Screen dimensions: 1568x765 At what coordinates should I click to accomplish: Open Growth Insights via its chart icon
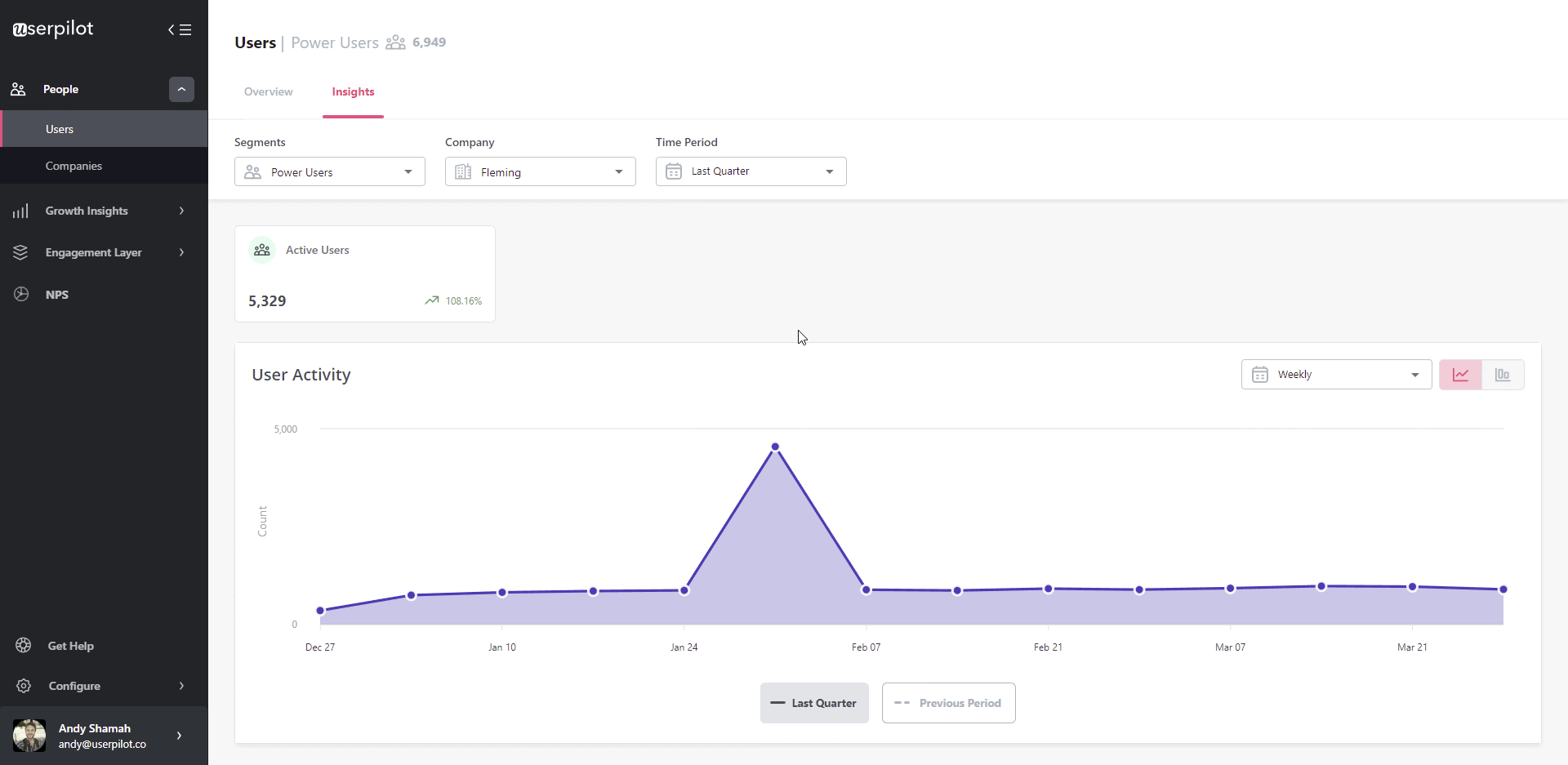click(x=21, y=210)
